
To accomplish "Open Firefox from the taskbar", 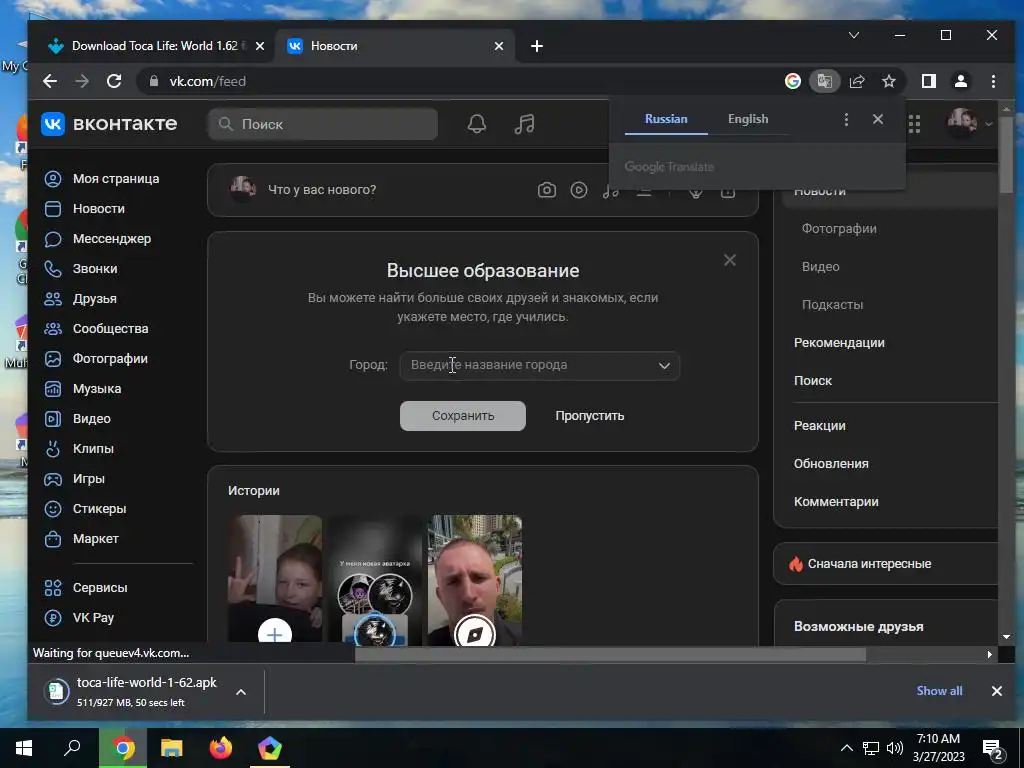I will coord(221,748).
